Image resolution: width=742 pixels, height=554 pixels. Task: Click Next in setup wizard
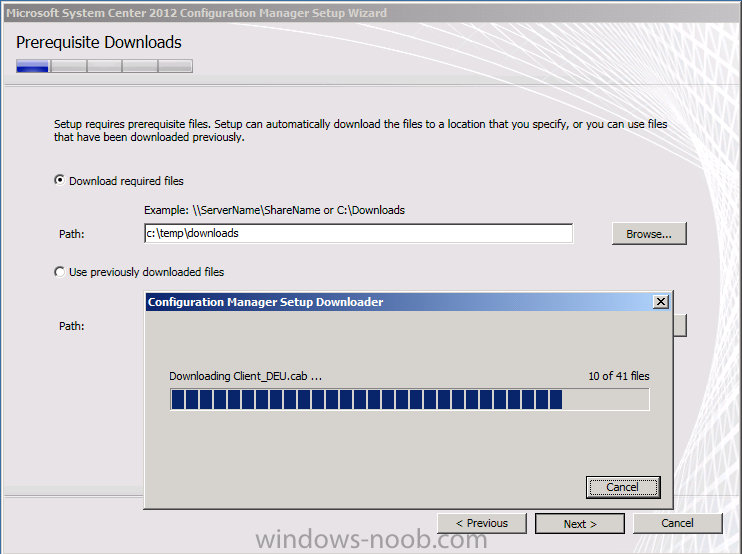tap(580, 524)
